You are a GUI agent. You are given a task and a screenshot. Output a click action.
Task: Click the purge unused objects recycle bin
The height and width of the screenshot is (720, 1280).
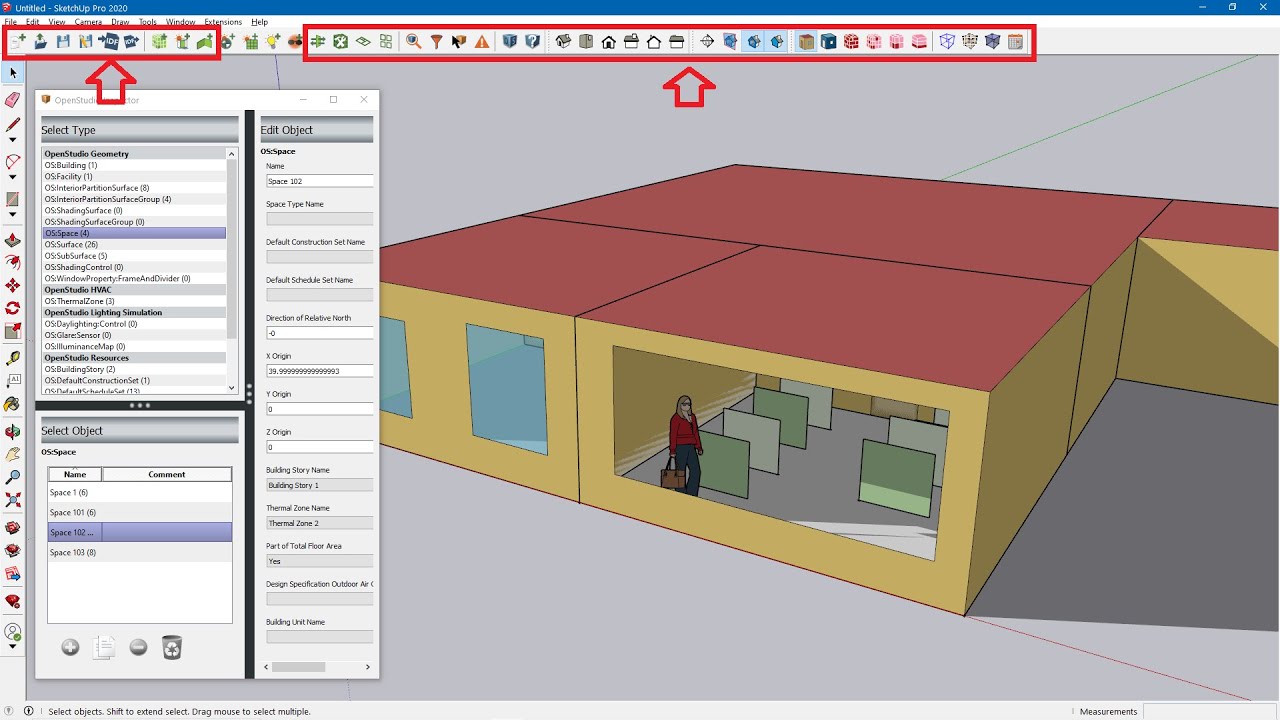(x=172, y=647)
